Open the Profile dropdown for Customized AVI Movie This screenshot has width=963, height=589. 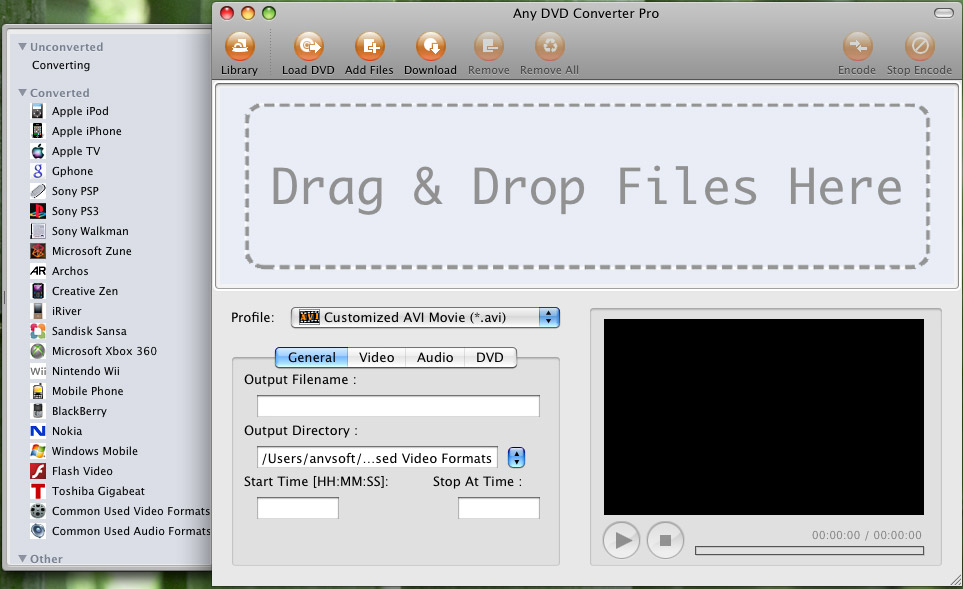point(425,318)
